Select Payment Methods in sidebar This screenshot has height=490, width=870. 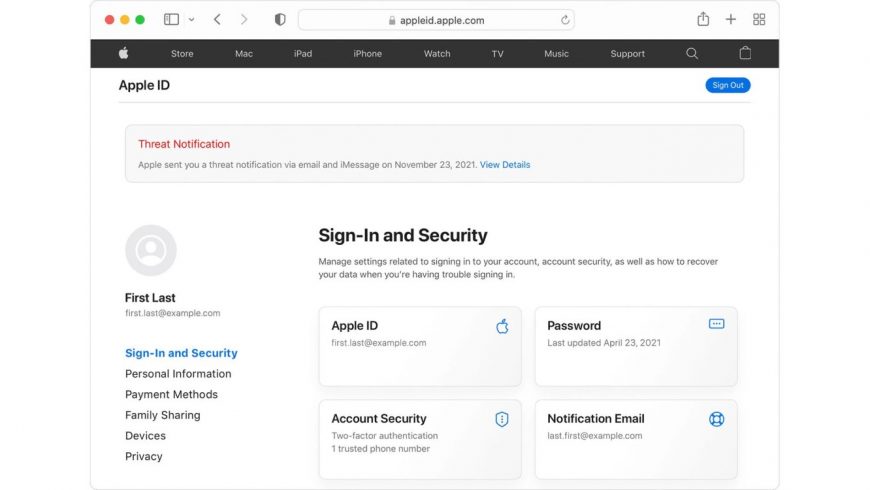coord(171,394)
